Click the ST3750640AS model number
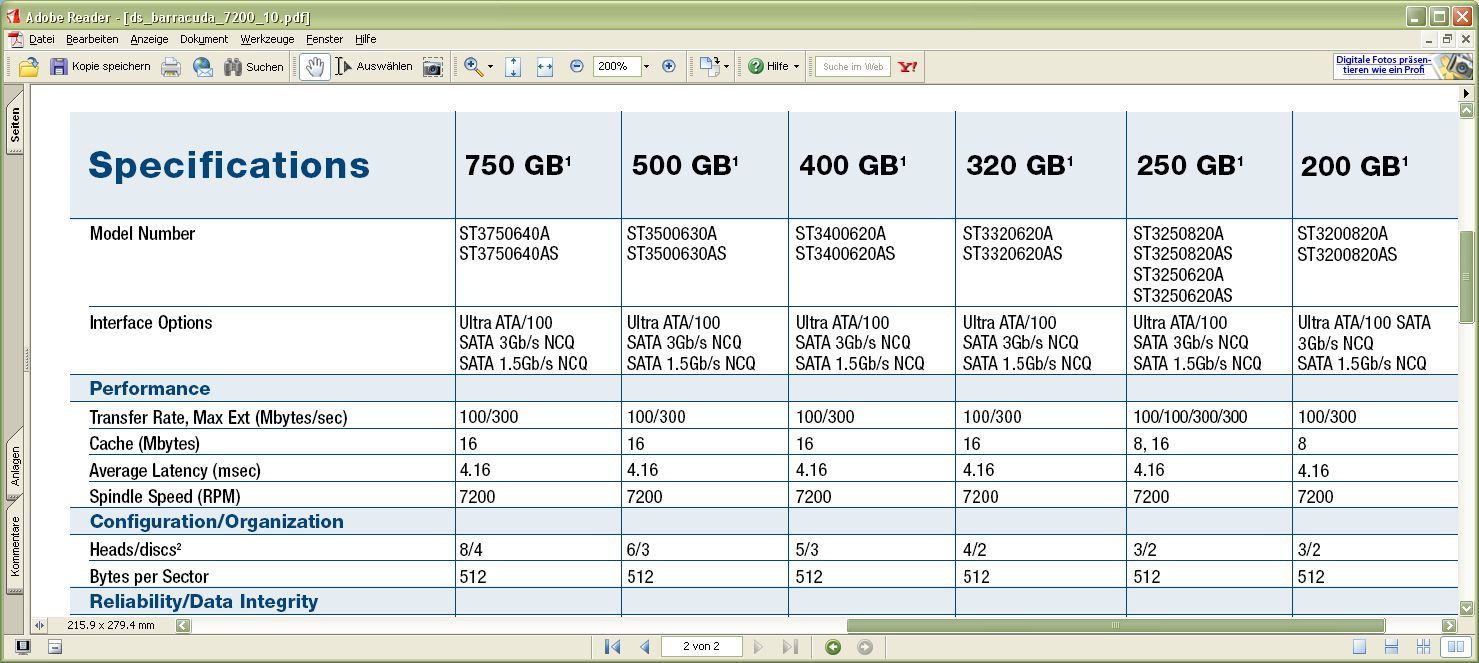This screenshot has width=1479, height=663. coord(509,254)
